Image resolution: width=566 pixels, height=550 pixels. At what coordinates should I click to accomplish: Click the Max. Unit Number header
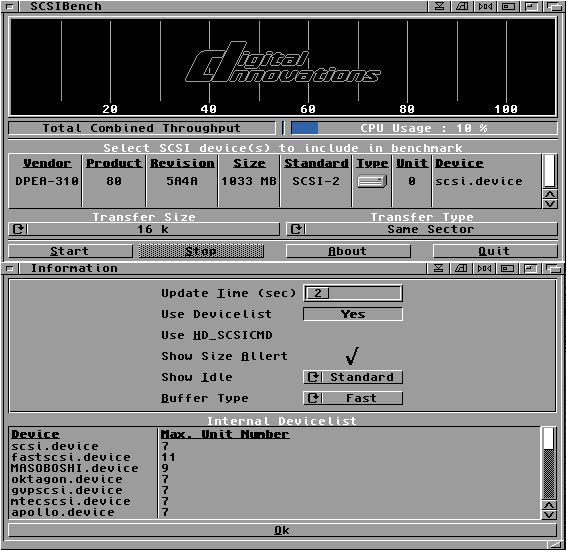point(225,434)
